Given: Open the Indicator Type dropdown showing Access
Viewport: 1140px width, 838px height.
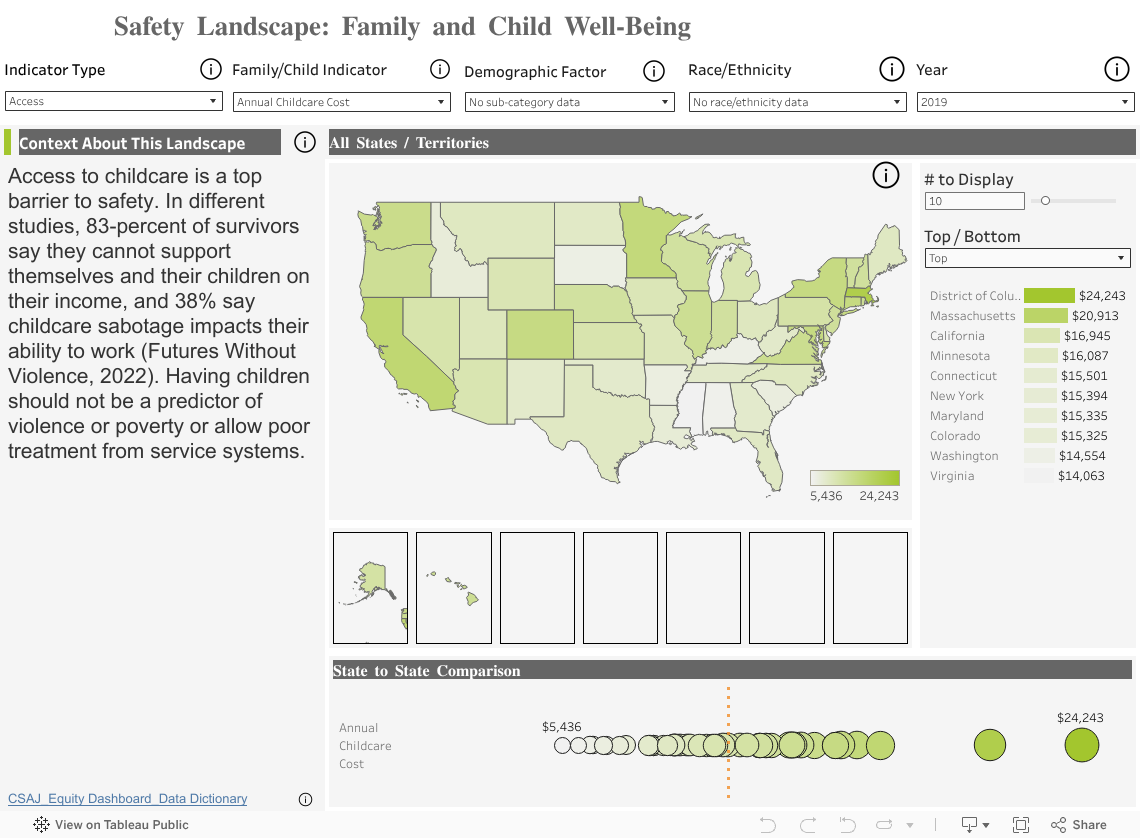Looking at the screenshot, I should click(x=113, y=100).
